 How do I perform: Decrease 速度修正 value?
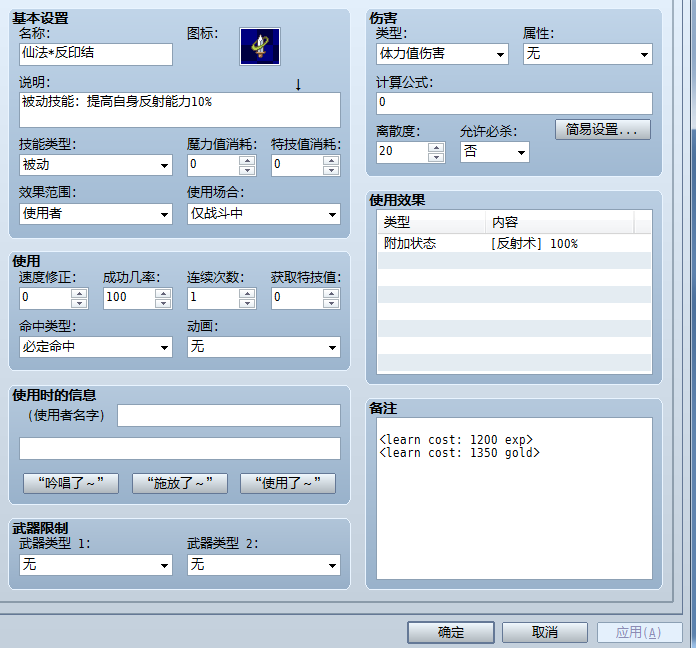tap(79, 303)
